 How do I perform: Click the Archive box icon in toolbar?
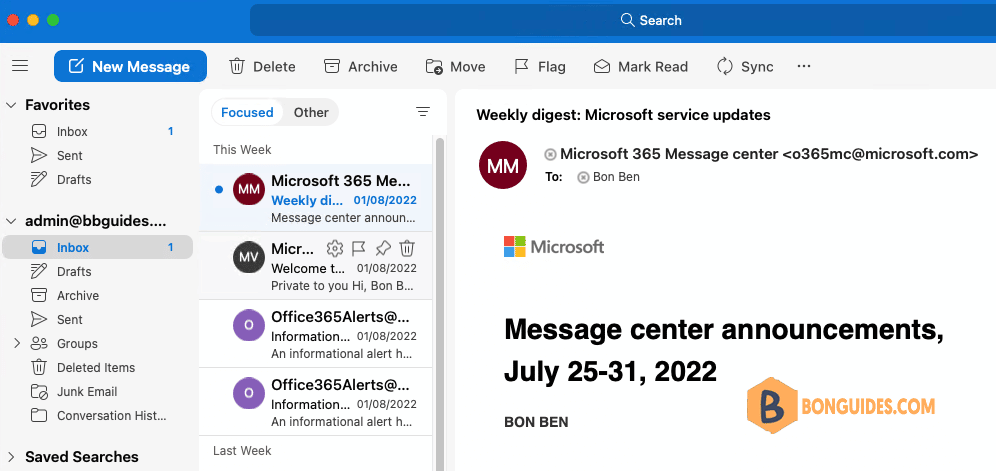click(332, 66)
